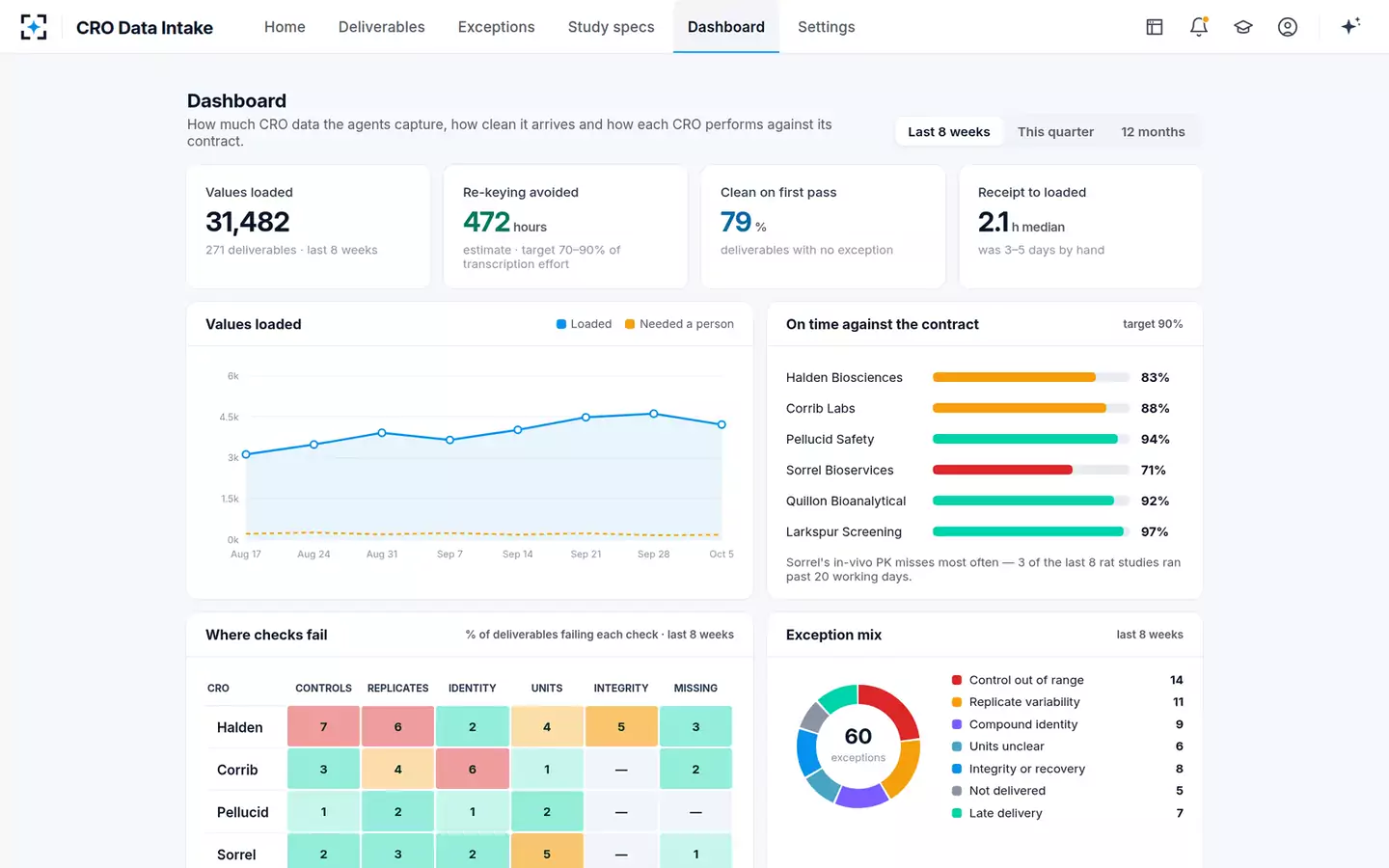This screenshot has height=868, width=1389.
Task: Click the Pellucid Safety progress bar
Action: (1031, 439)
